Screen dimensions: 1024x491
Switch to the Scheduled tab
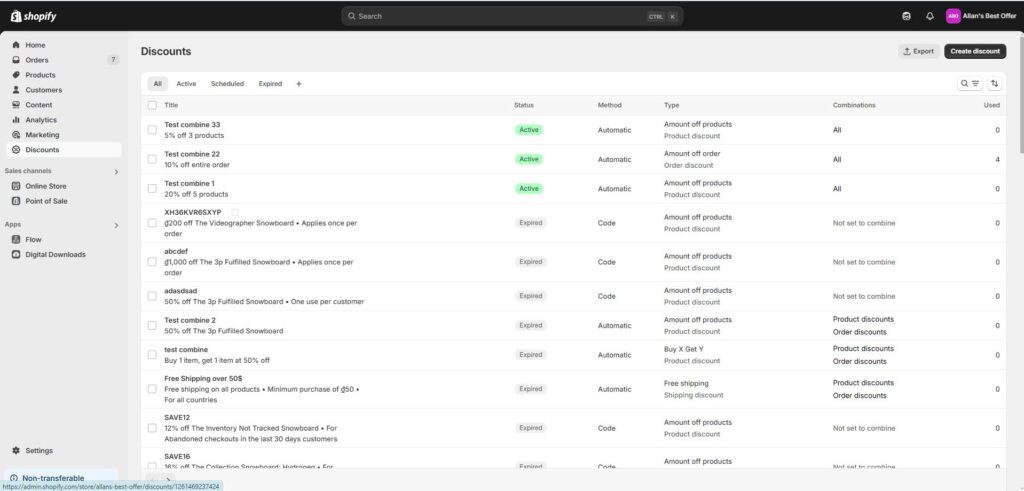(x=227, y=84)
